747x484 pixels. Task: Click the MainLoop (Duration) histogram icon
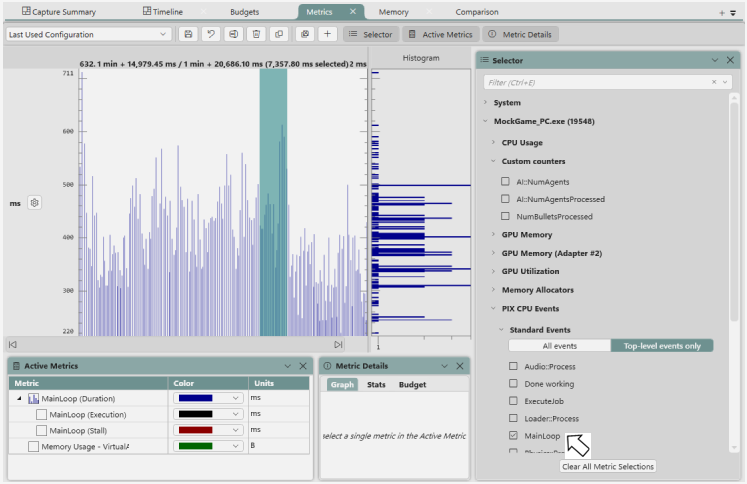(33, 398)
